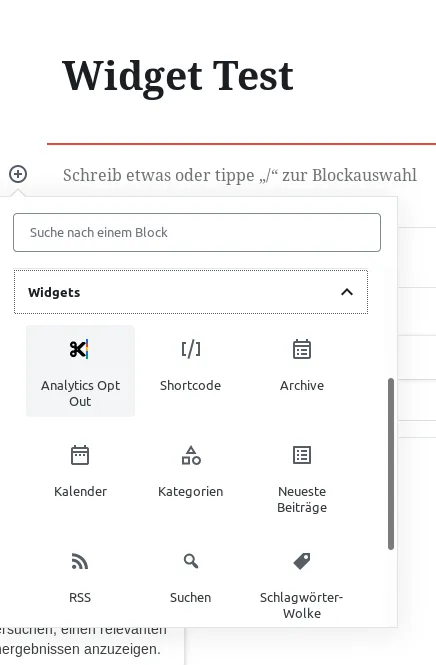Image resolution: width=436 pixels, height=665 pixels.
Task: Add the Archive block icon
Action: [302, 349]
